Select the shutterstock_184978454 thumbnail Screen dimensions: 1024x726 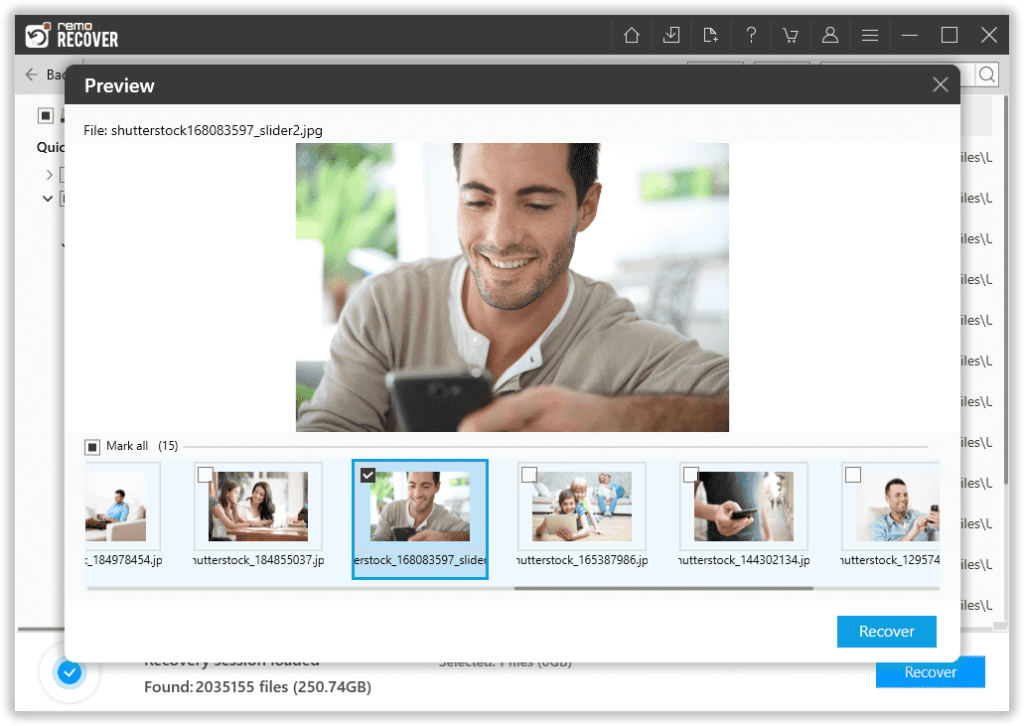[x=118, y=507]
